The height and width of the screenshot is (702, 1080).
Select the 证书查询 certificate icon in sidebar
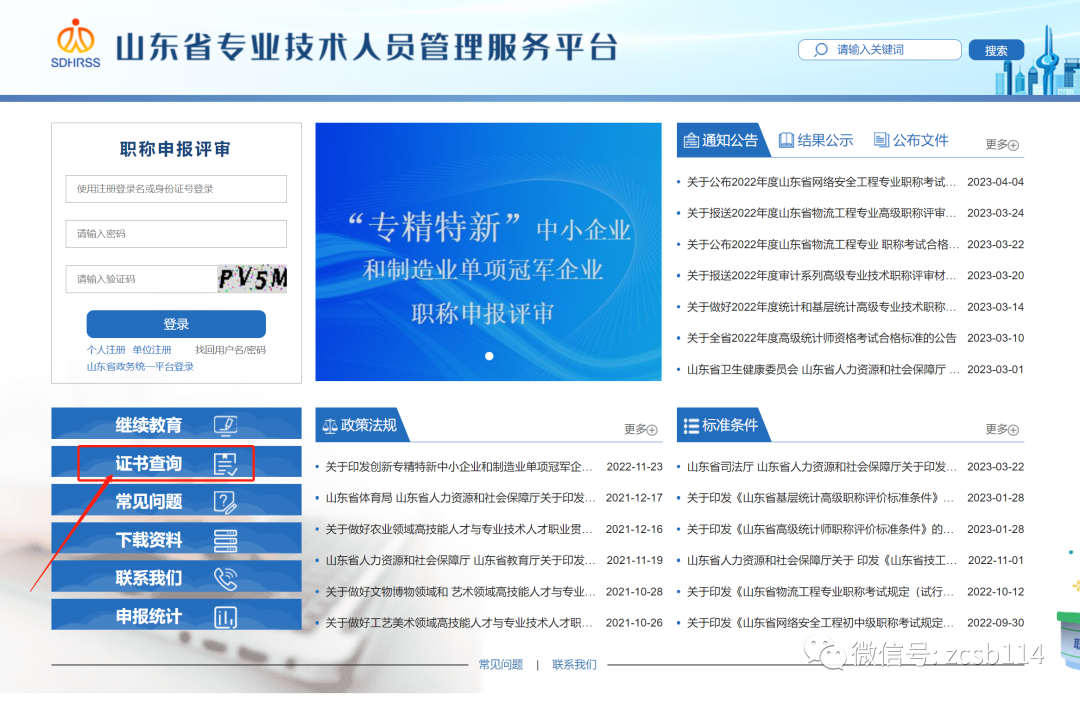[x=227, y=463]
